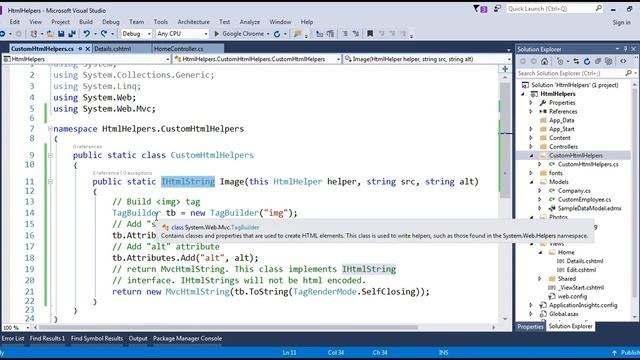Click the search magnifier in Solution Explorer
The width and height of the screenshot is (640, 360).
point(628,73)
